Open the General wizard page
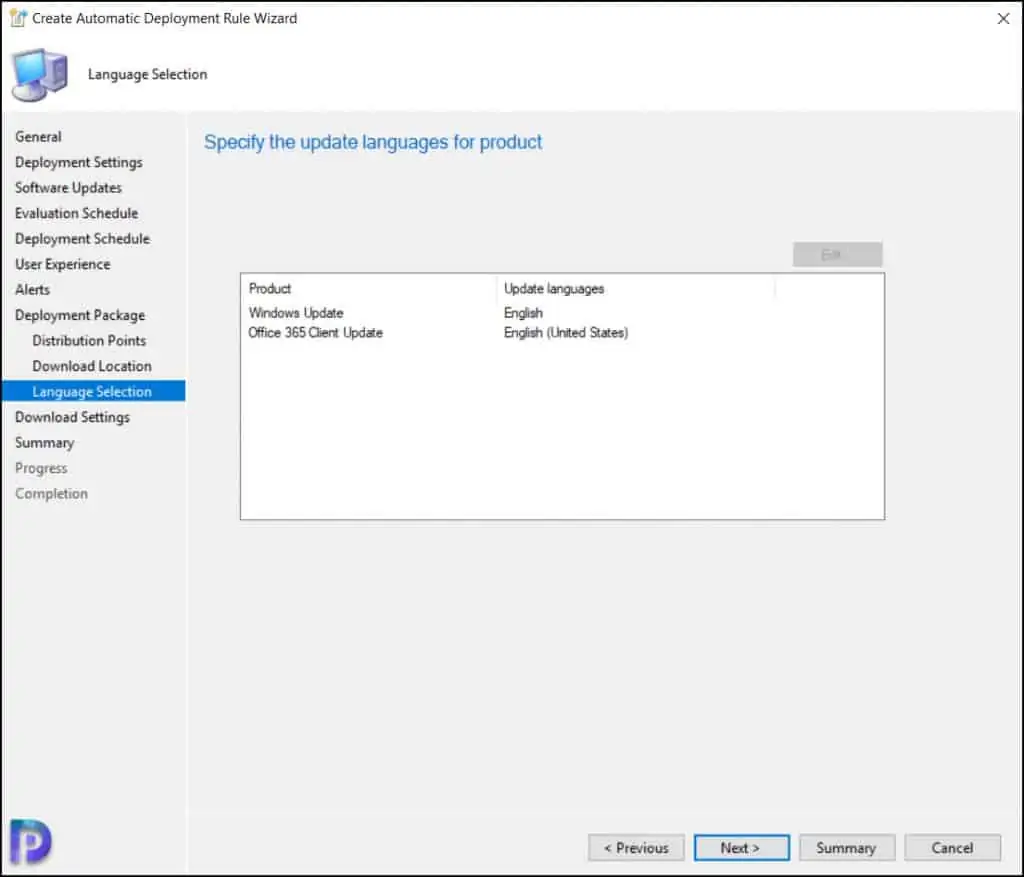The width and height of the screenshot is (1024, 877). pyautogui.click(x=38, y=137)
